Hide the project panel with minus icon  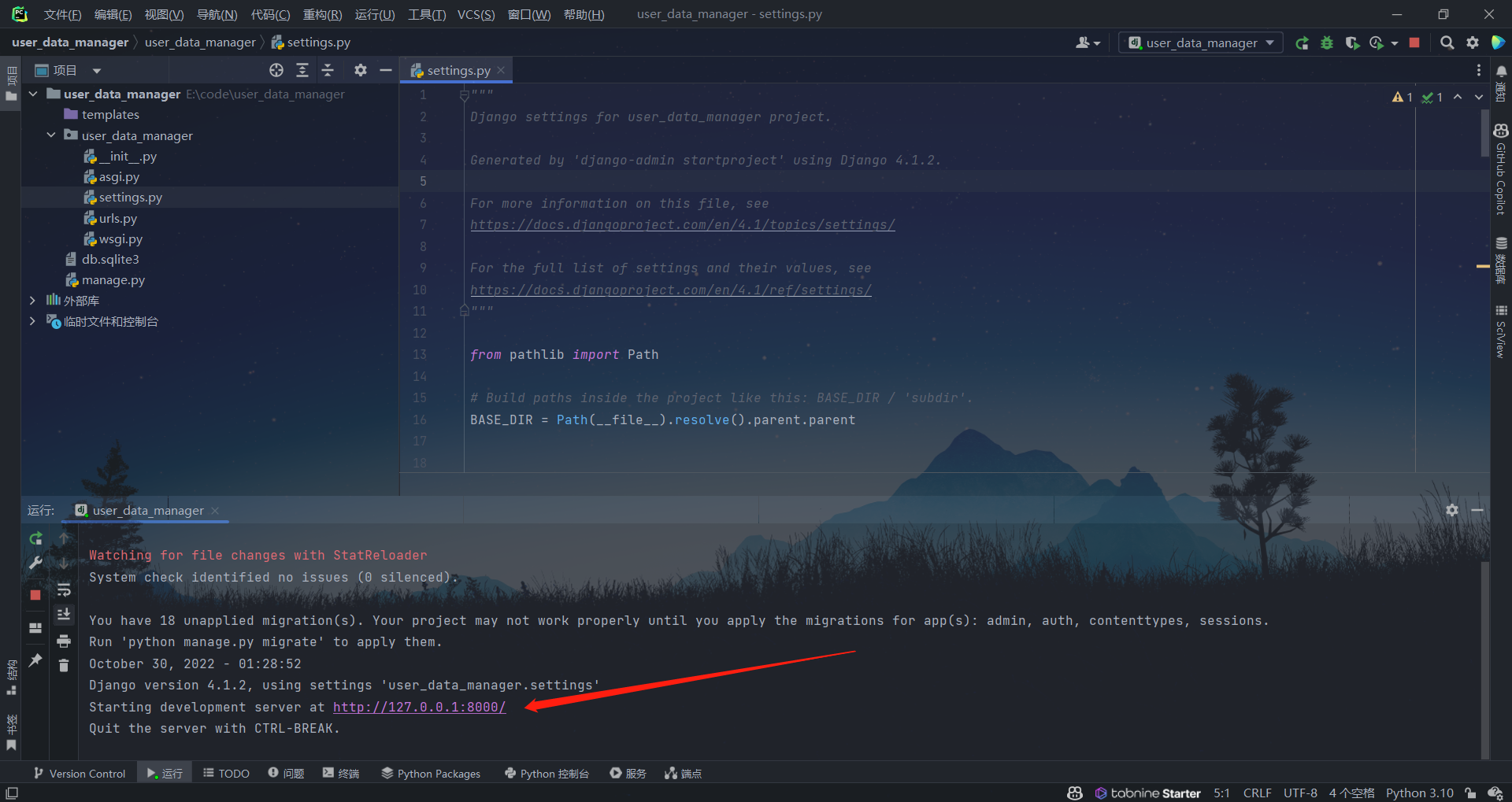click(x=386, y=70)
